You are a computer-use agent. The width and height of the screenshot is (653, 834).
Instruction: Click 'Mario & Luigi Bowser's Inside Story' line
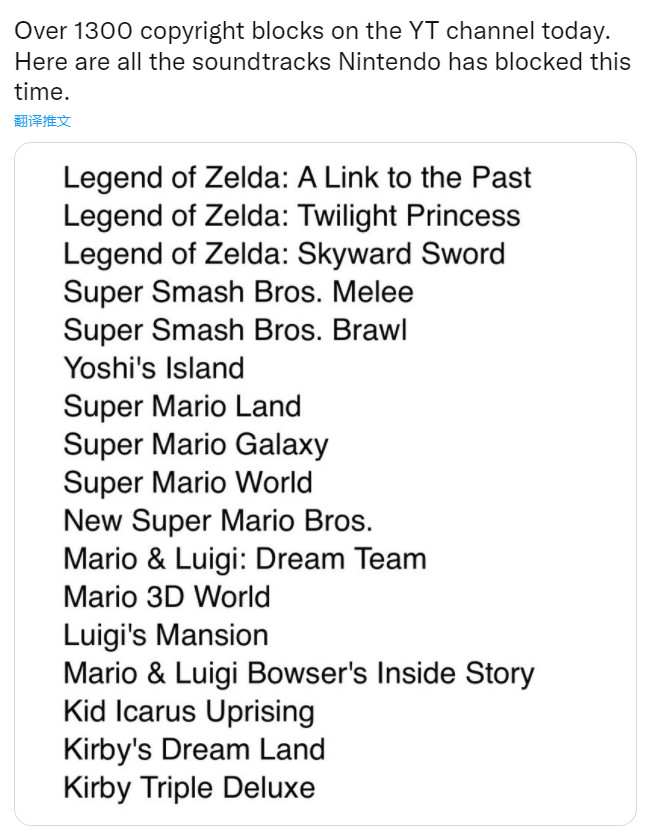click(x=298, y=673)
